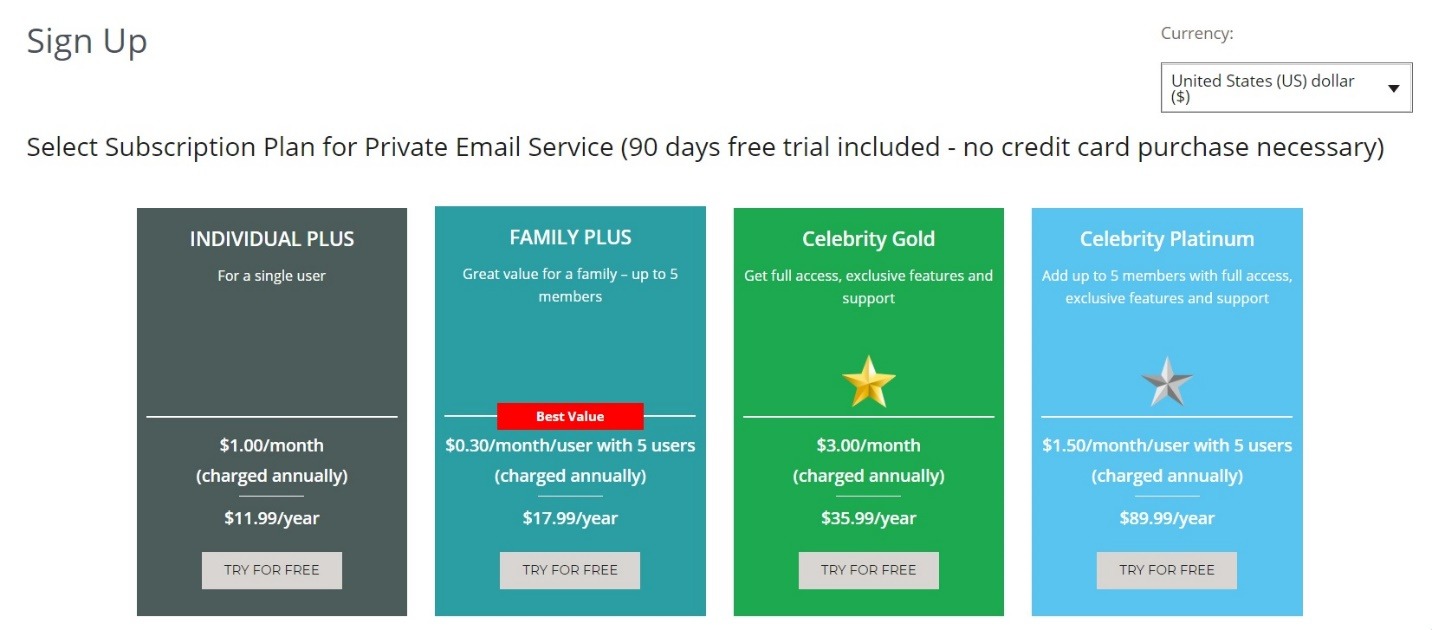Select the INDIVIDUAL PLUS plan title
The width and height of the screenshot is (1432, 630).
(272, 239)
